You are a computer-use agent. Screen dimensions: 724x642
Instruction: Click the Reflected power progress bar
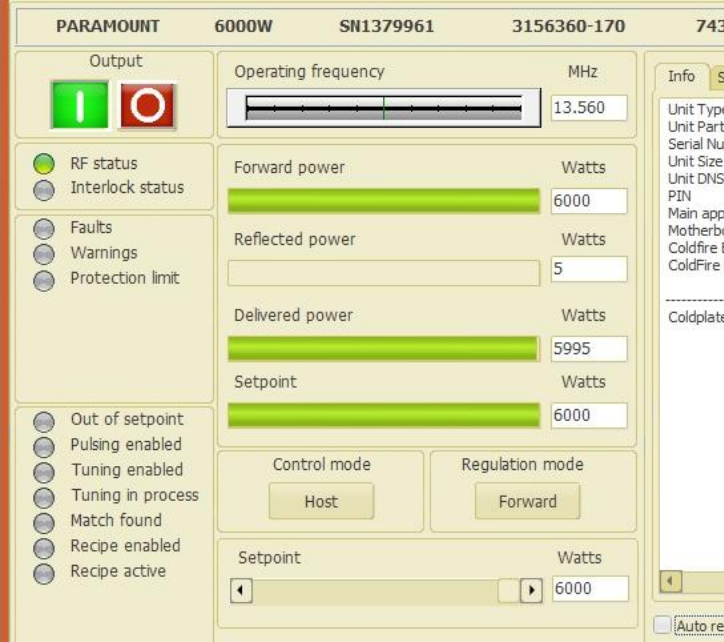pos(384,273)
